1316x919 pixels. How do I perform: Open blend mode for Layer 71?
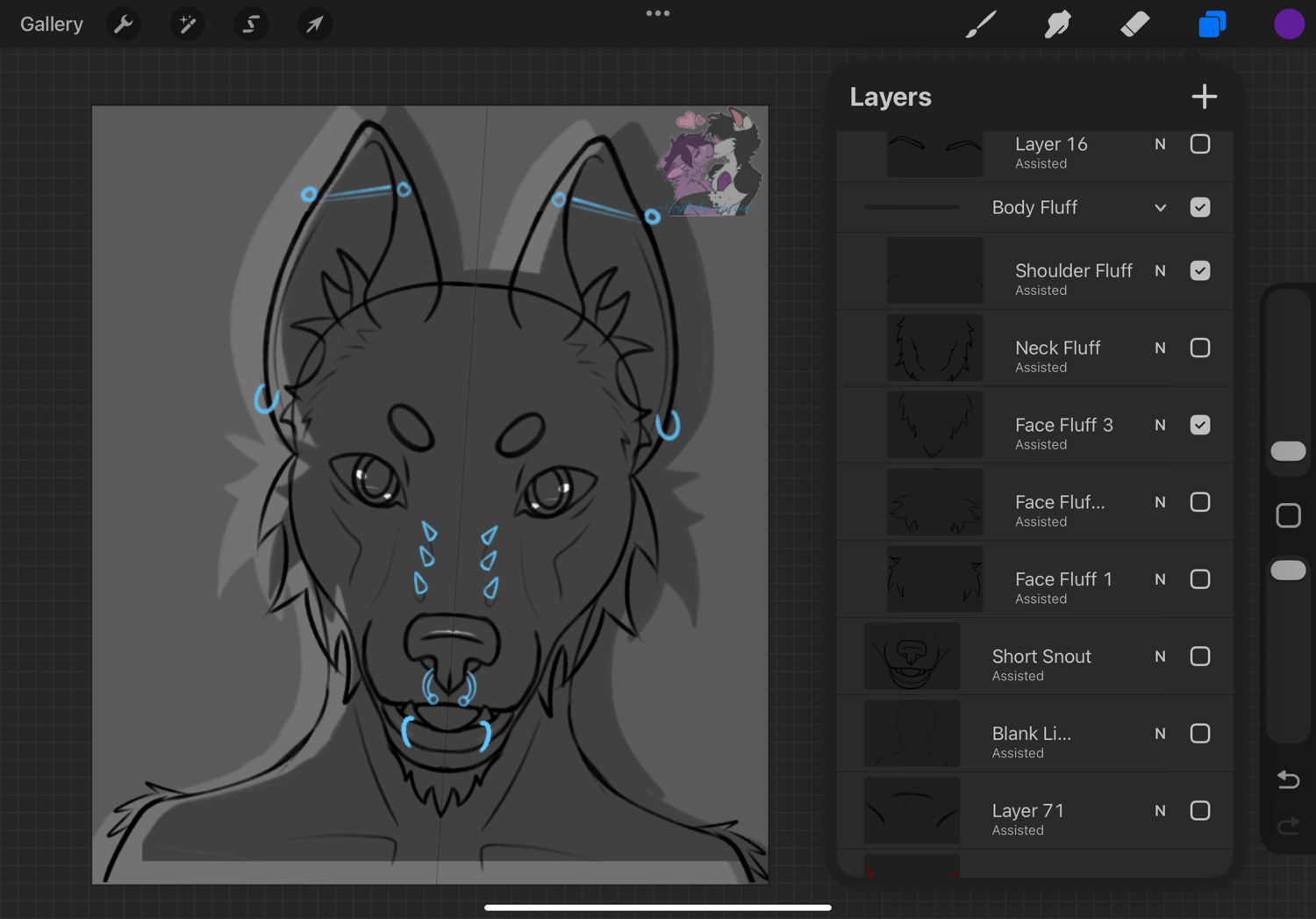1161,811
